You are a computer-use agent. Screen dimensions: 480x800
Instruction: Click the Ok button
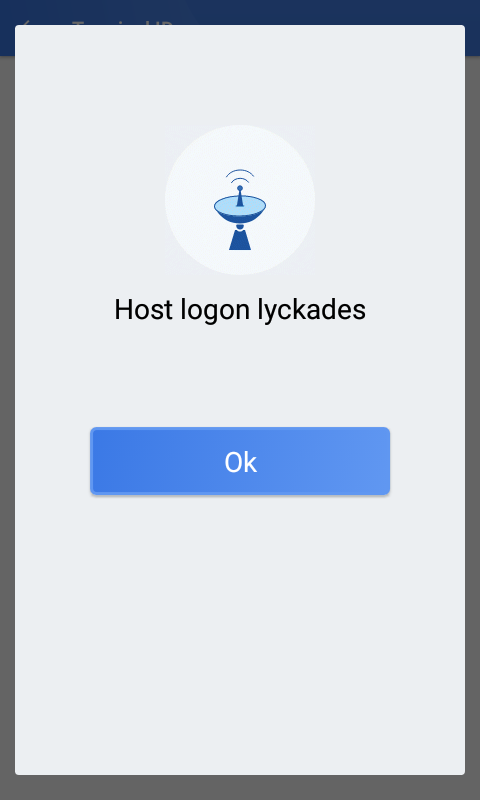click(x=240, y=461)
